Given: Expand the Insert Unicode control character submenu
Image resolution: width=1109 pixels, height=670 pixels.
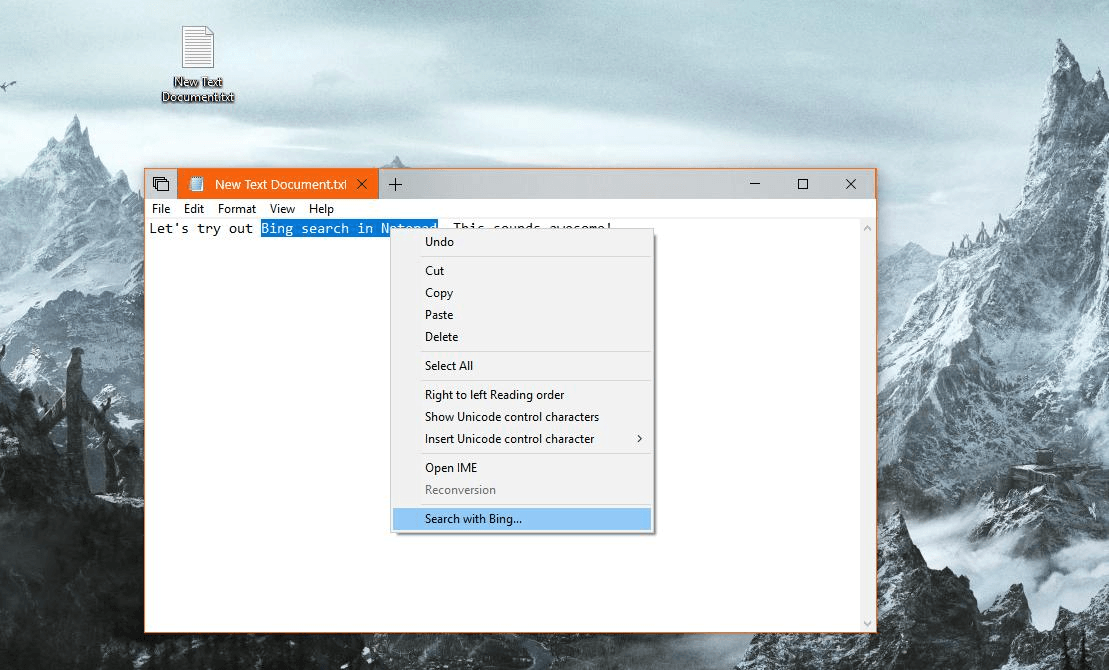Looking at the screenshot, I should [x=522, y=439].
